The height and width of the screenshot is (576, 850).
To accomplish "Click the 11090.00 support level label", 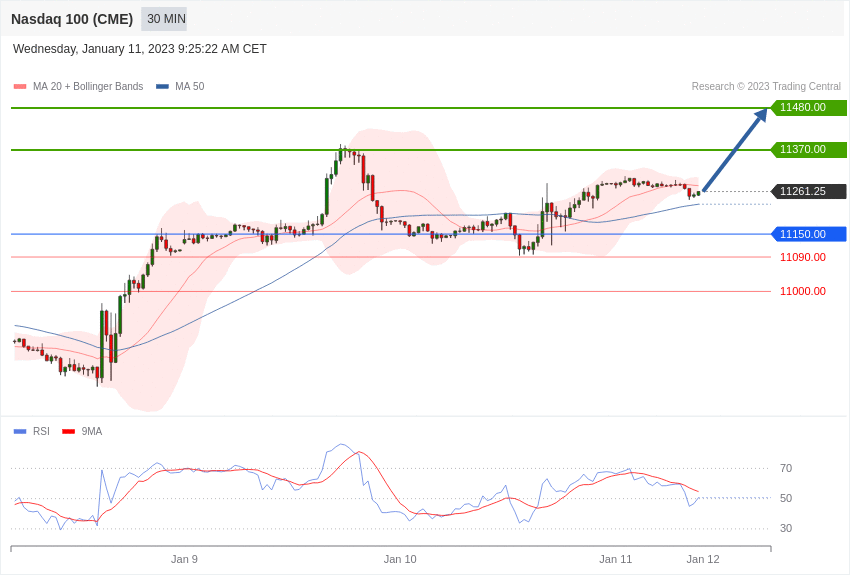I will (803, 257).
